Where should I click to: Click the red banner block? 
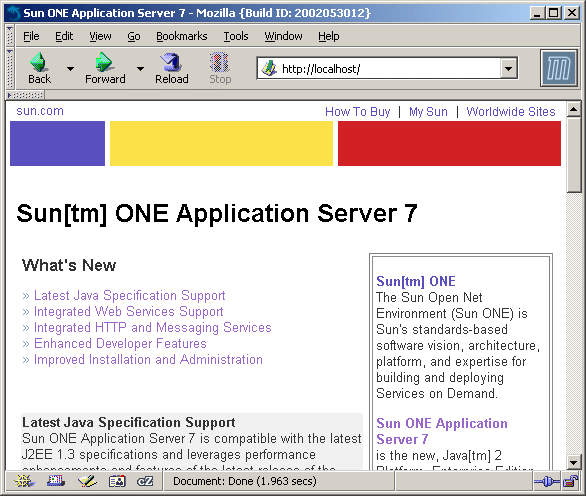(x=449, y=143)
